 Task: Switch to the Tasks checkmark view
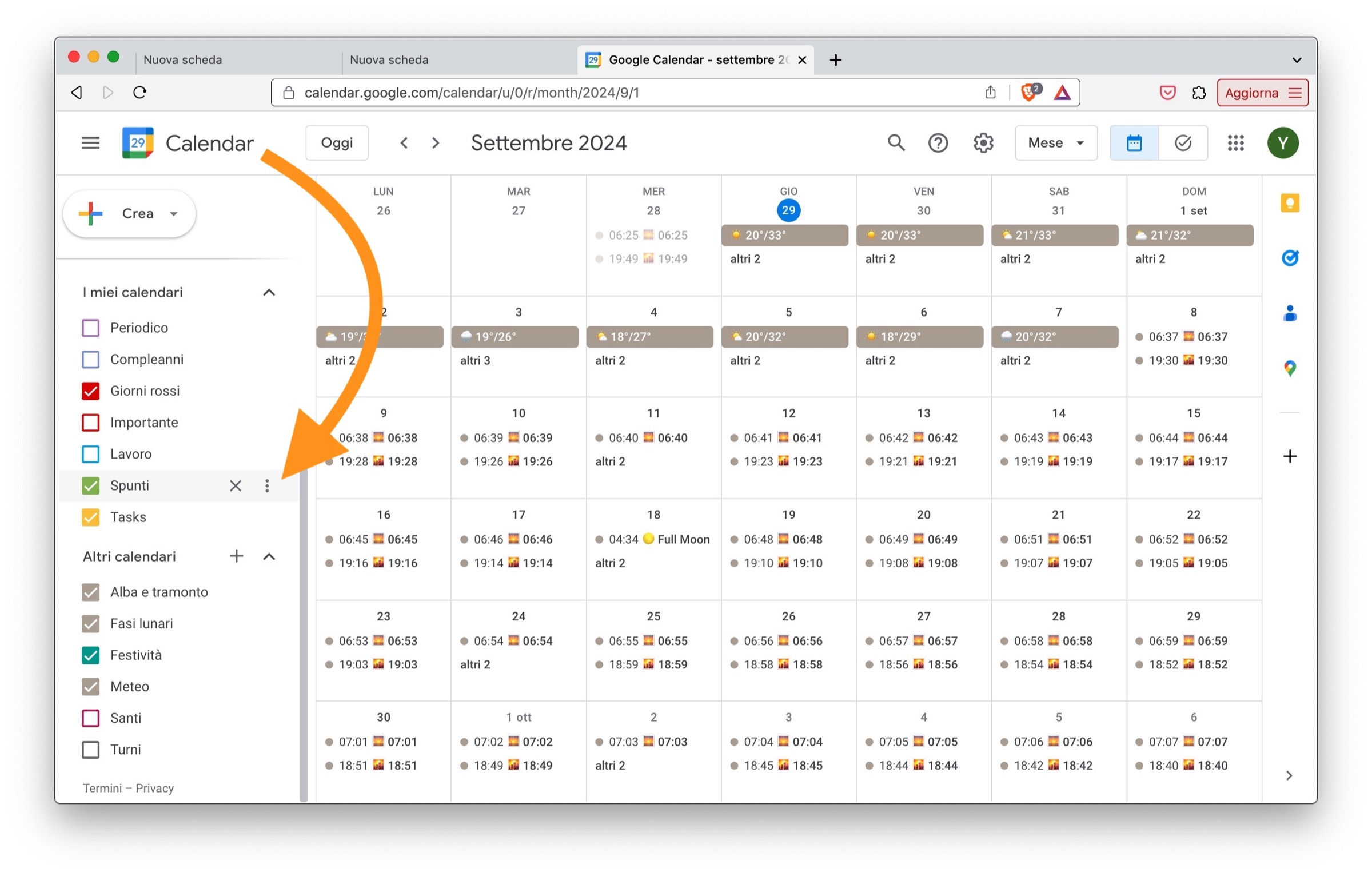click(1183, 142)
